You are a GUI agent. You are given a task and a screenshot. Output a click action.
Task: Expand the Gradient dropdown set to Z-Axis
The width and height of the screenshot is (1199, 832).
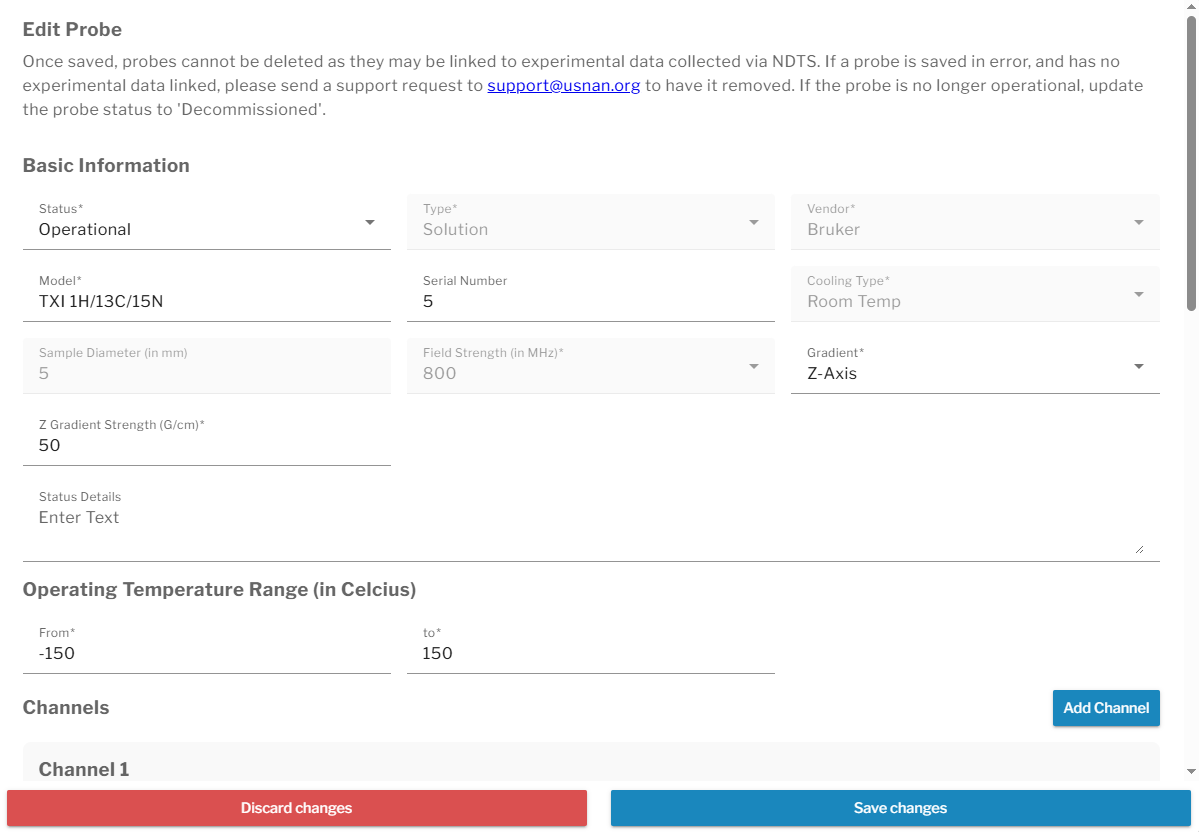[975, 366]
